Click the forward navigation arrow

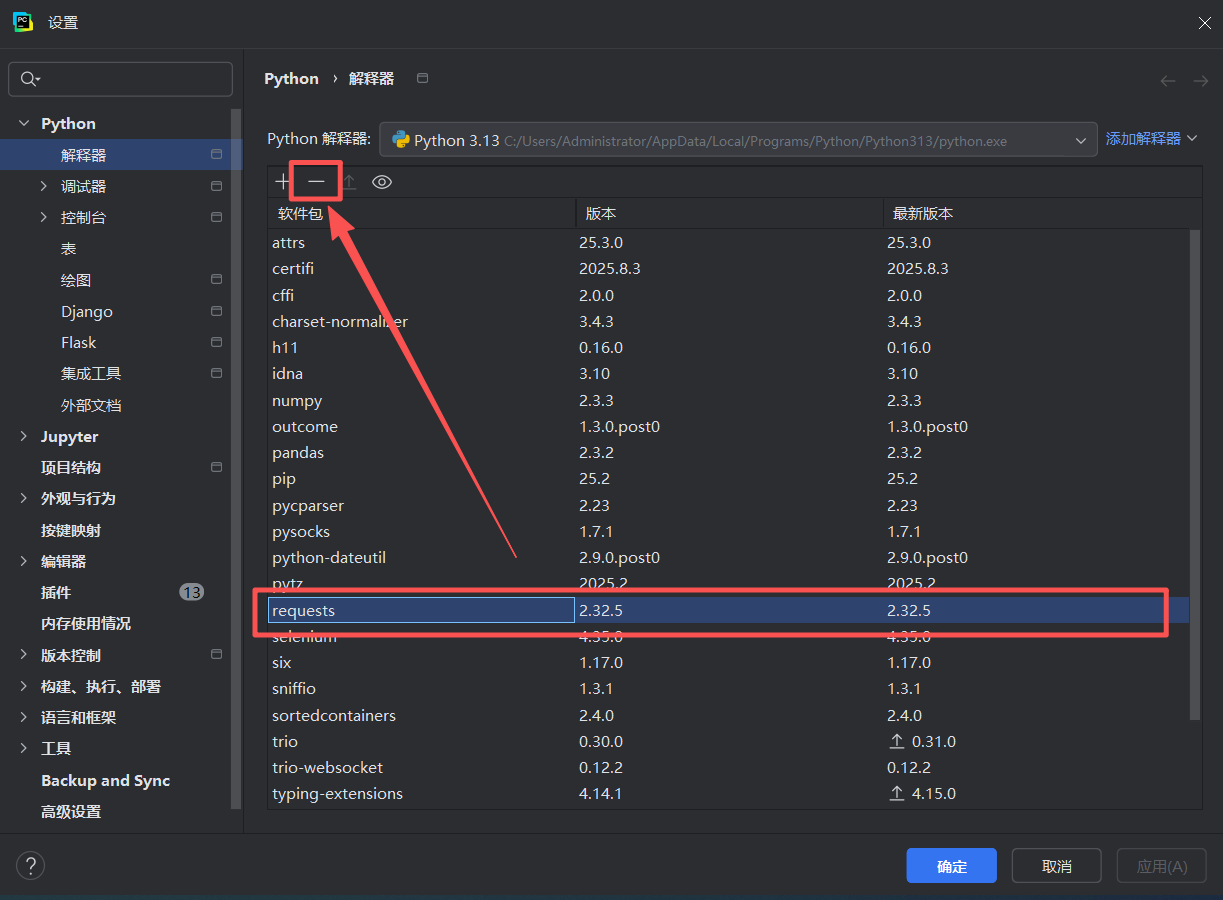tap(1200, 80)
